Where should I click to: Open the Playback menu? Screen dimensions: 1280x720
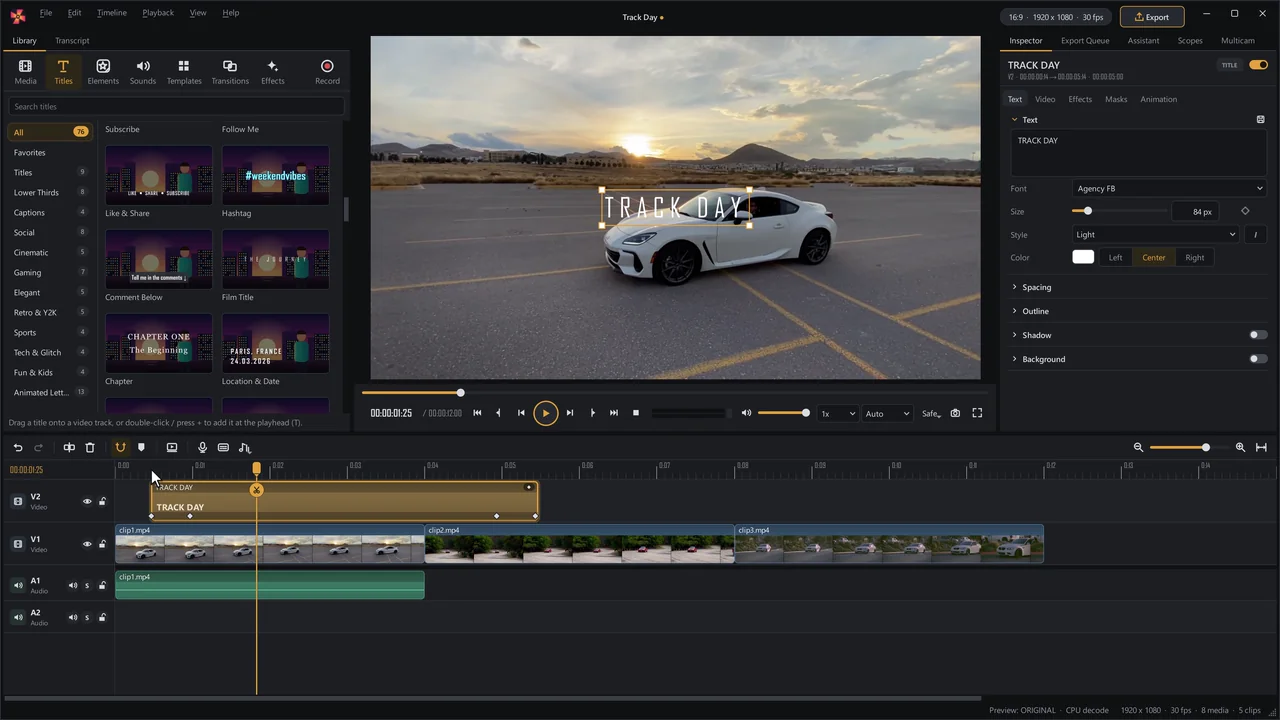pyautogui.click(x=158, y=13)
